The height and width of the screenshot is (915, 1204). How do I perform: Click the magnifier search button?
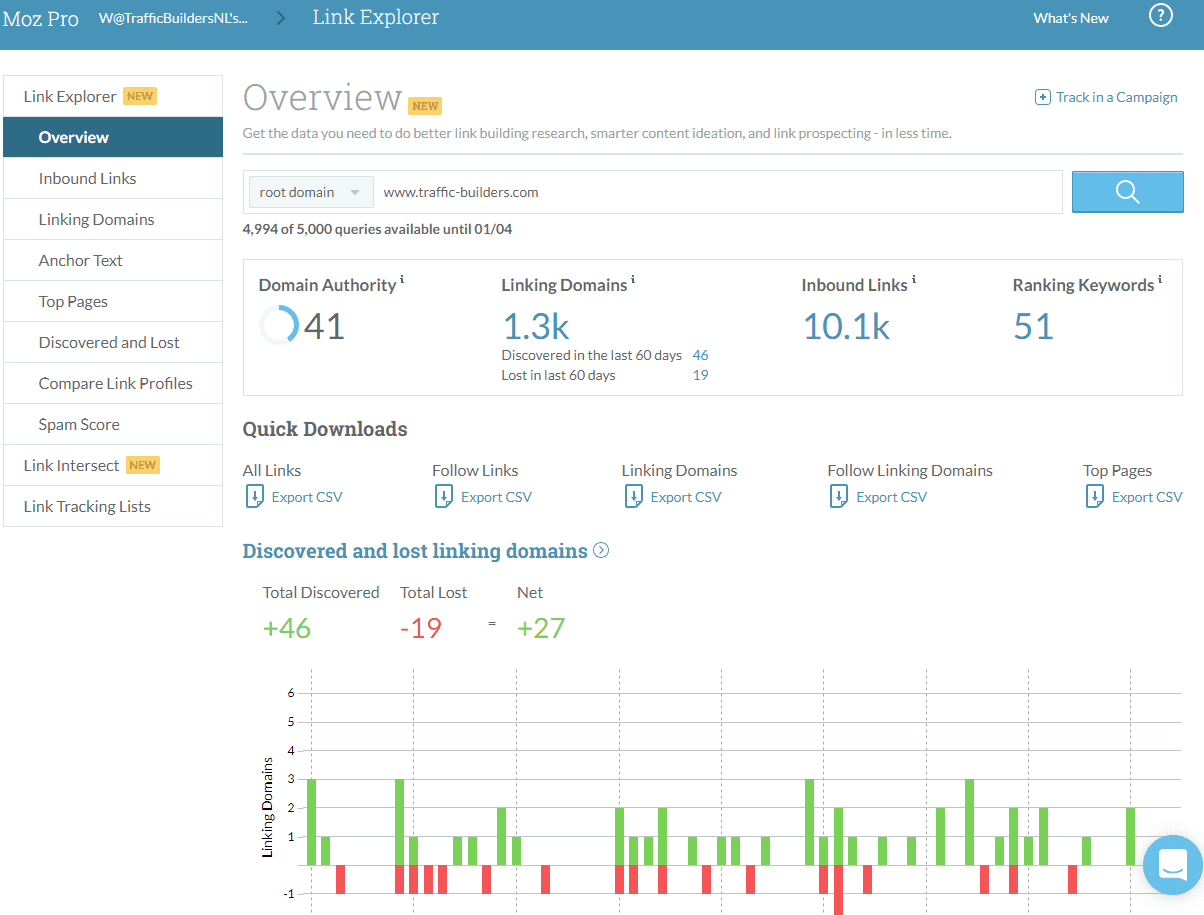pyautogui.click(x=1127, y=192)
